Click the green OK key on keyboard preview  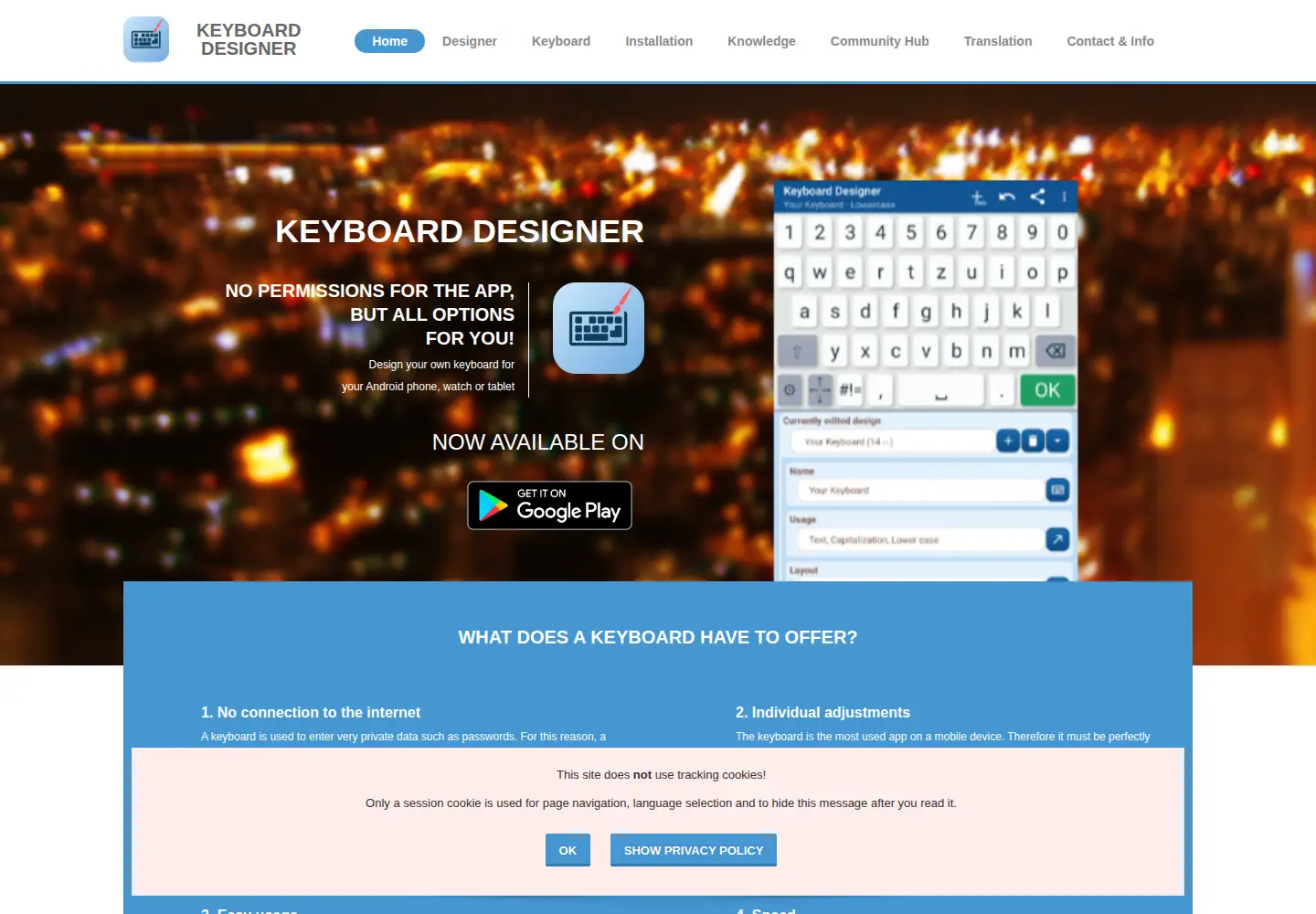coord(1047,390)
